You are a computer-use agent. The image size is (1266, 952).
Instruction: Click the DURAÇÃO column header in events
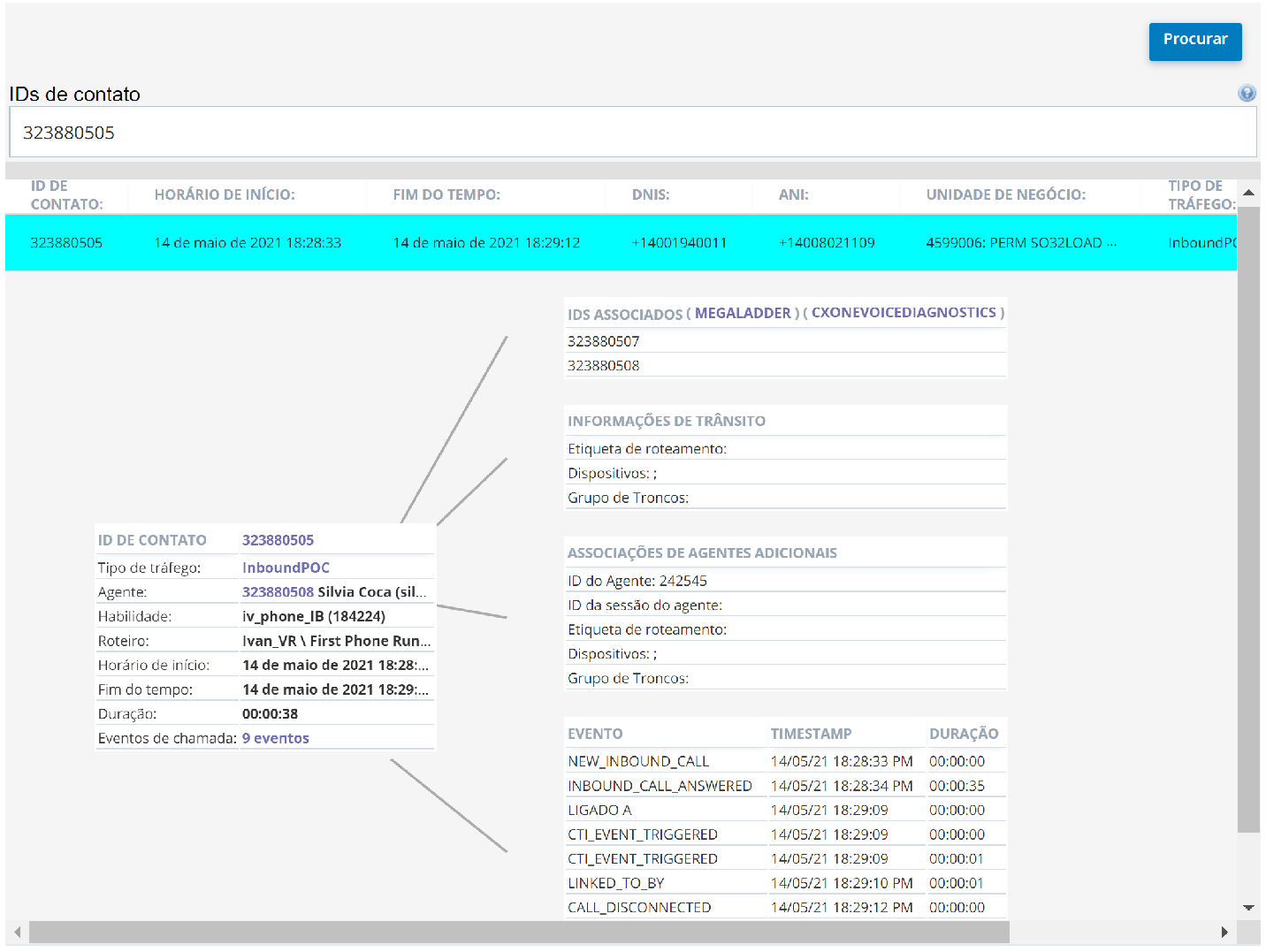964,734
